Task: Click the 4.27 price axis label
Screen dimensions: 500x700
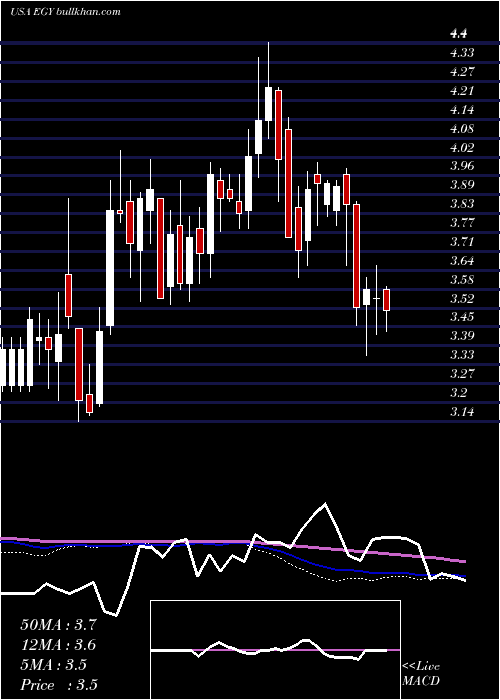Action: (462, 71)
